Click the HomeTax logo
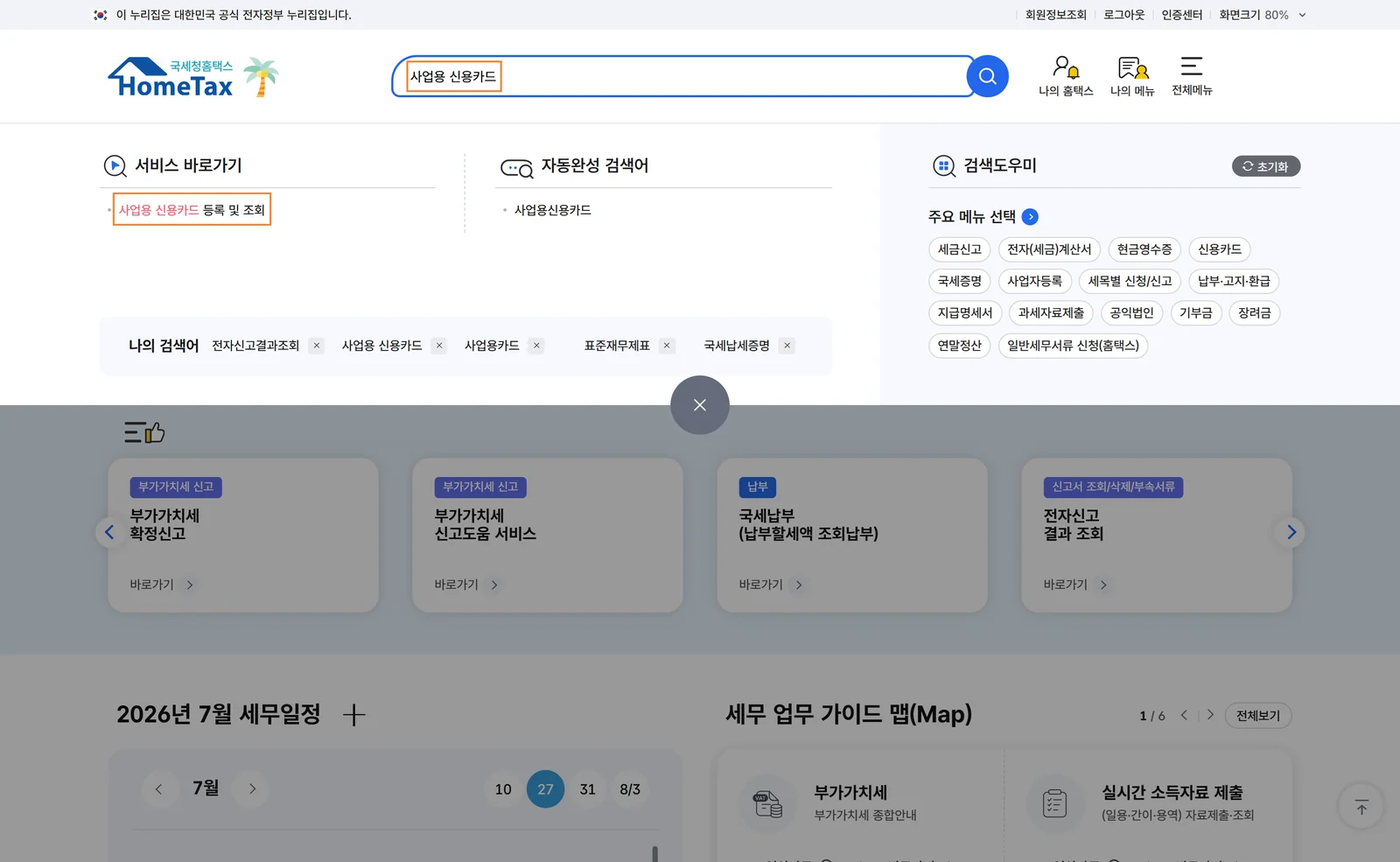The image size is (1400, 862). pos(171,78)
